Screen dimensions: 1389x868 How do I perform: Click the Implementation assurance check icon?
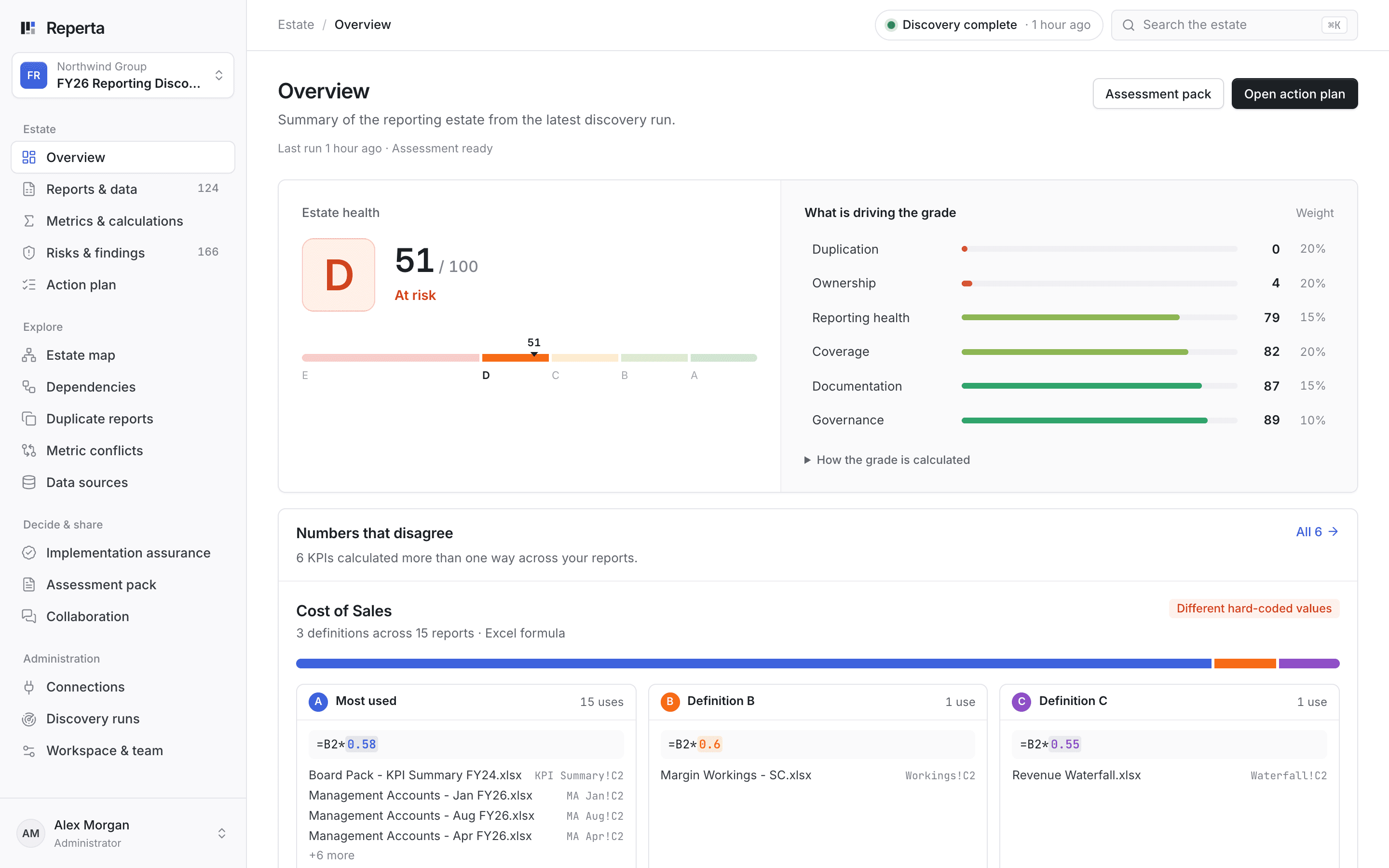(x=29, y=553)
